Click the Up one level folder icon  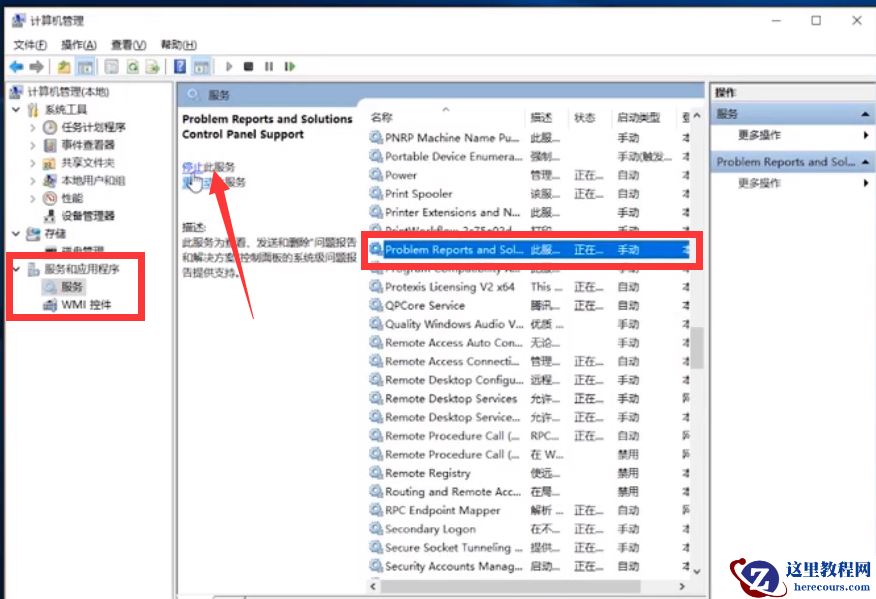[64, 67]
